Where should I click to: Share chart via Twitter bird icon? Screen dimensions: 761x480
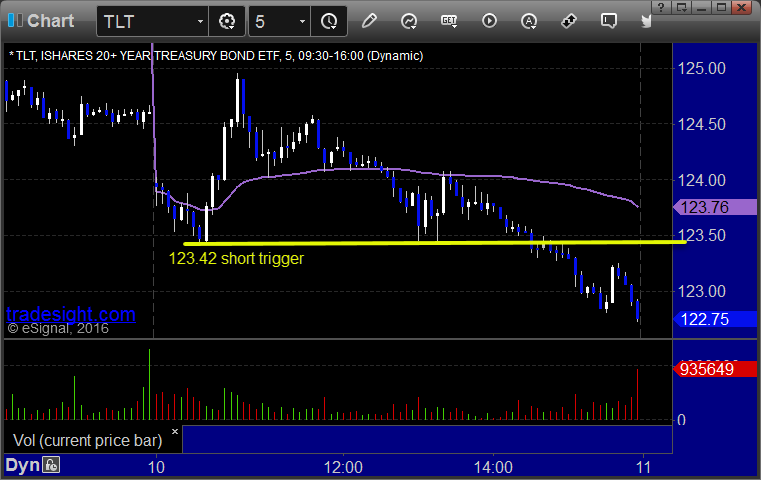[646, 21]
